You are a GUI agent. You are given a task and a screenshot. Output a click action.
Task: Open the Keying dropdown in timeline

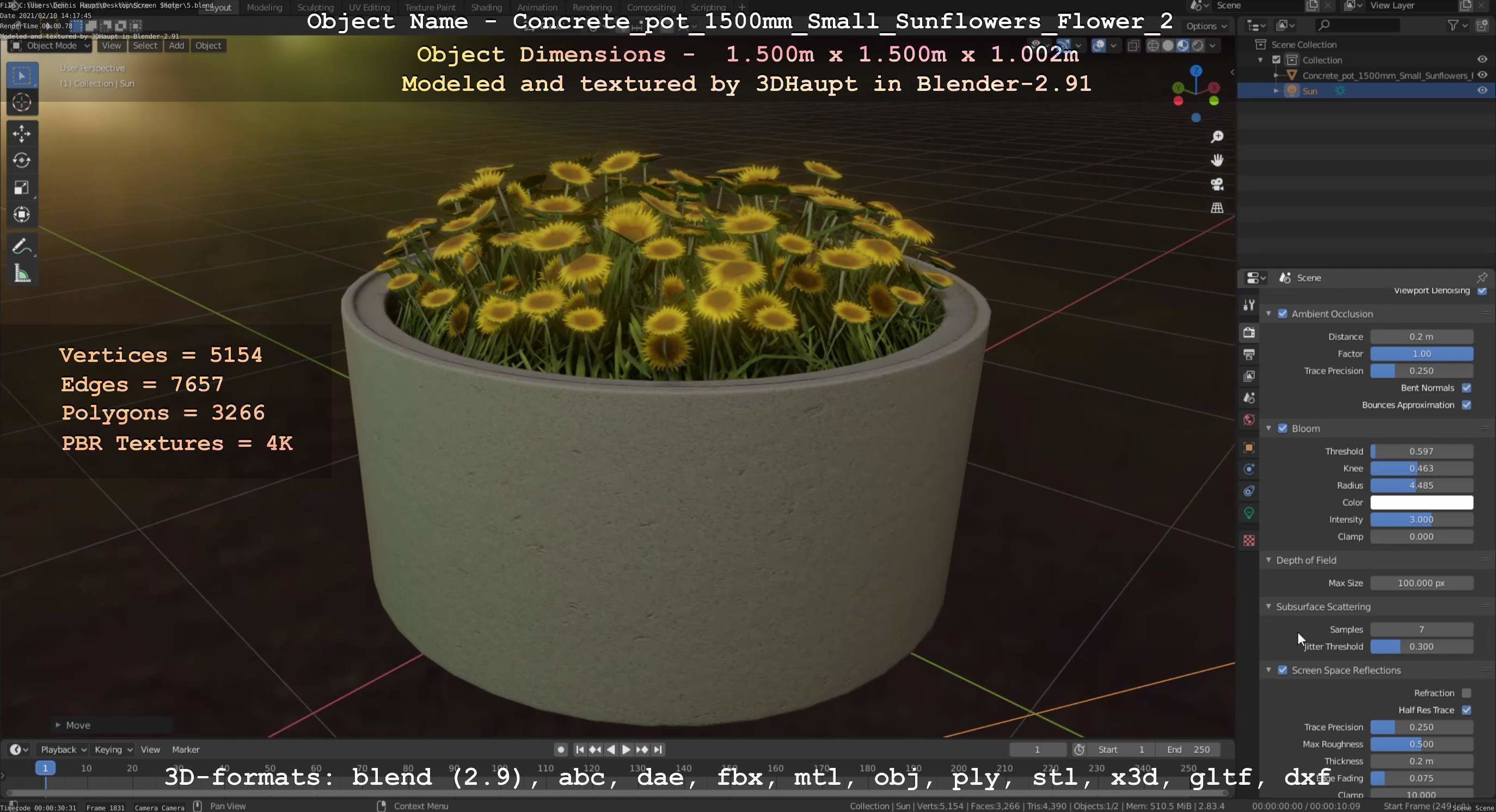point(113,749)
